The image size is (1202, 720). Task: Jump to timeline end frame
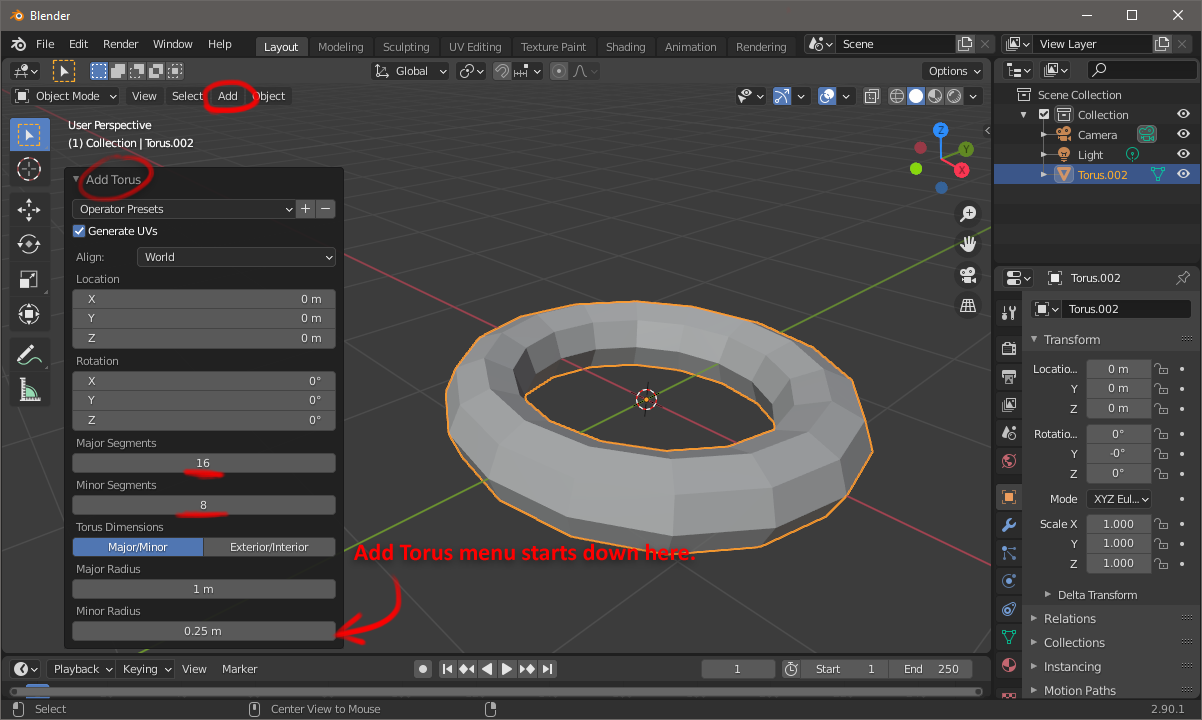pyautogui.click(x=548, y=669)
